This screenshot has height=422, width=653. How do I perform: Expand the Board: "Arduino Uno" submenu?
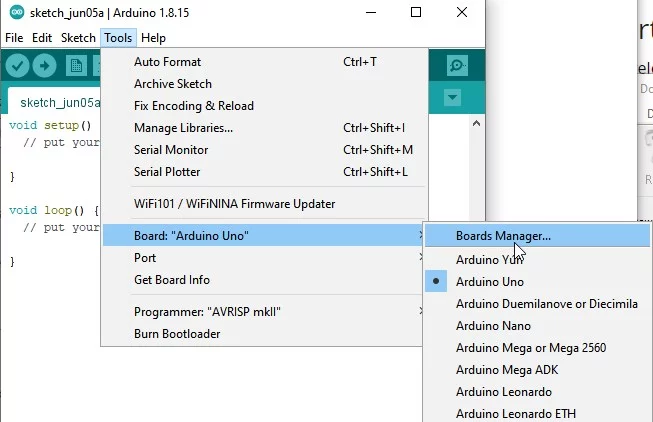263,236
